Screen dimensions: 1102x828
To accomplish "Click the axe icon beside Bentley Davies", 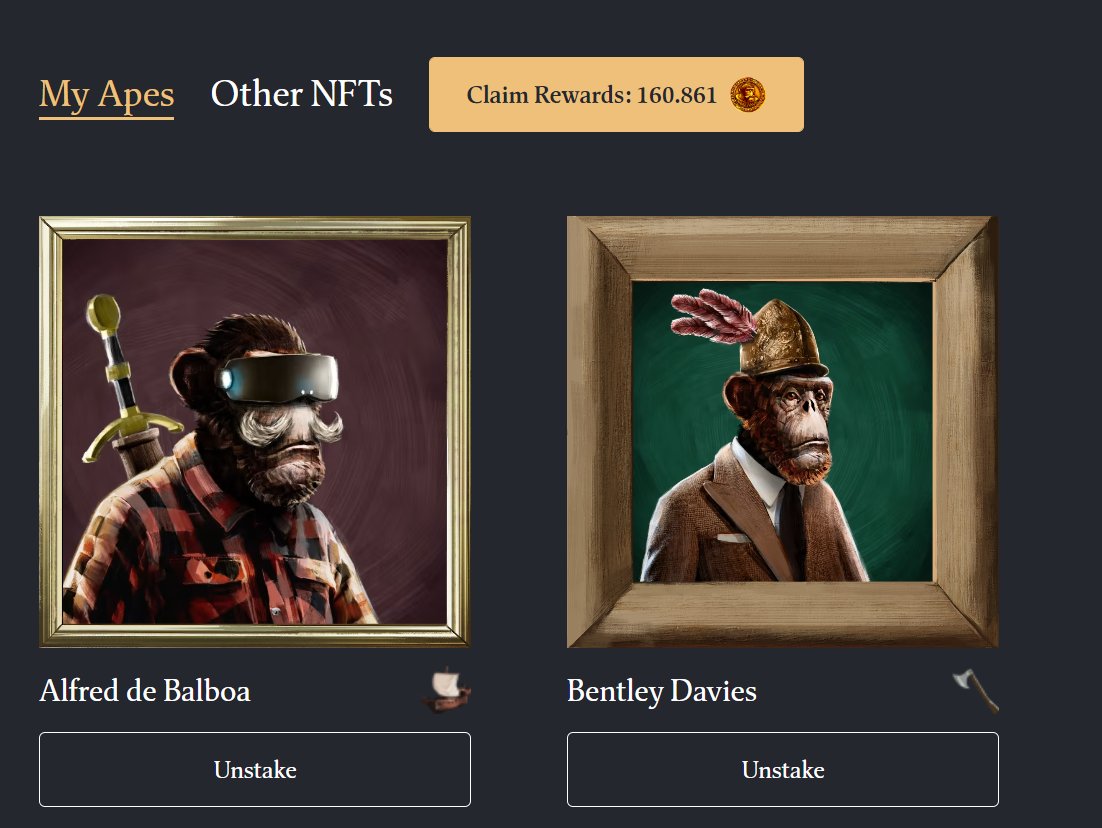I will pyautogui.click(x=975, y=690).
